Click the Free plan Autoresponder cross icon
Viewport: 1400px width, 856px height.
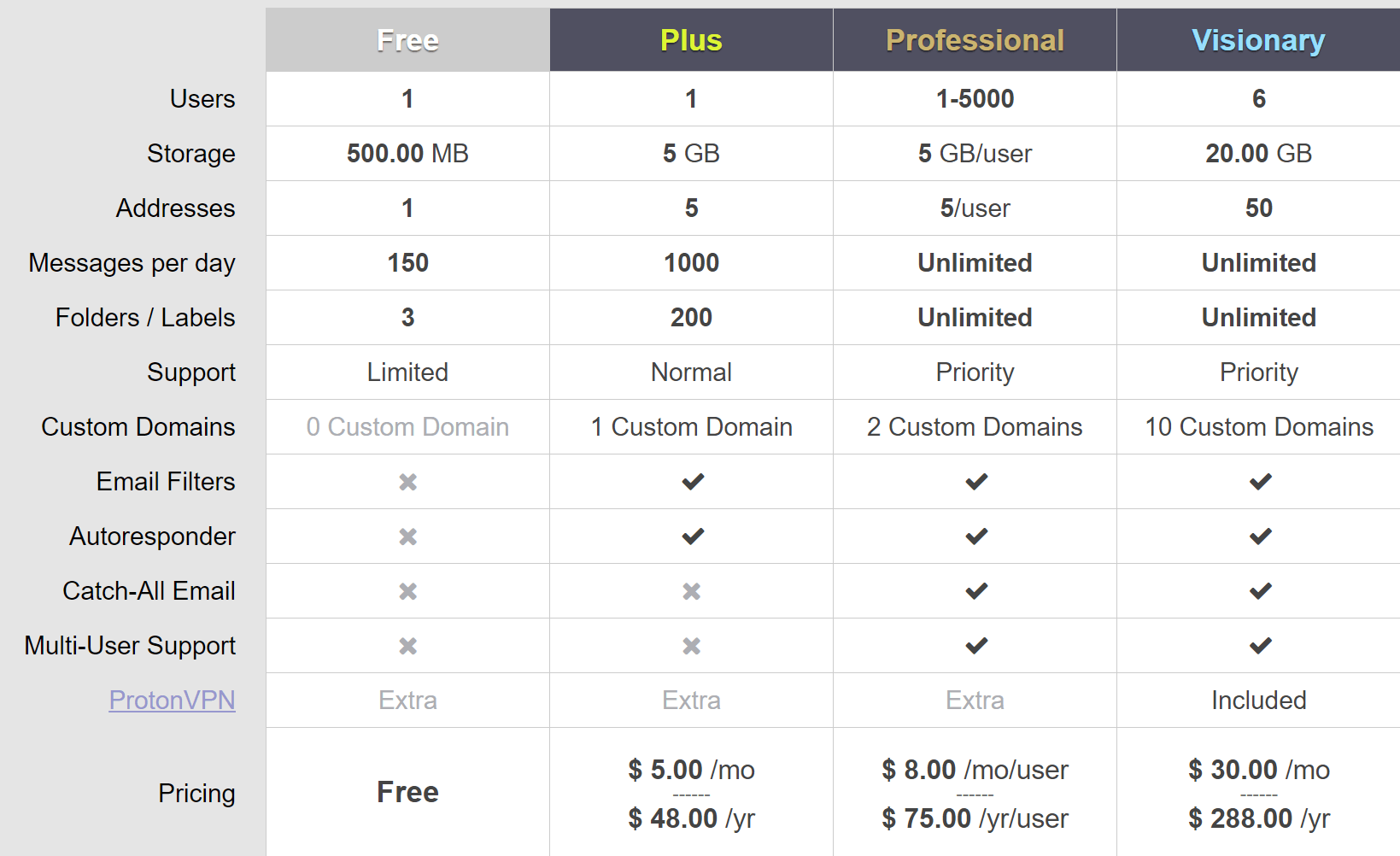click(408, 536)
